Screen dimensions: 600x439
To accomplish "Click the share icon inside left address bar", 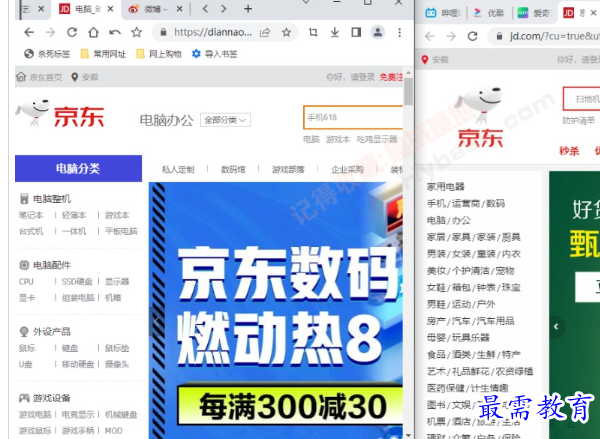I will [265, 33].
